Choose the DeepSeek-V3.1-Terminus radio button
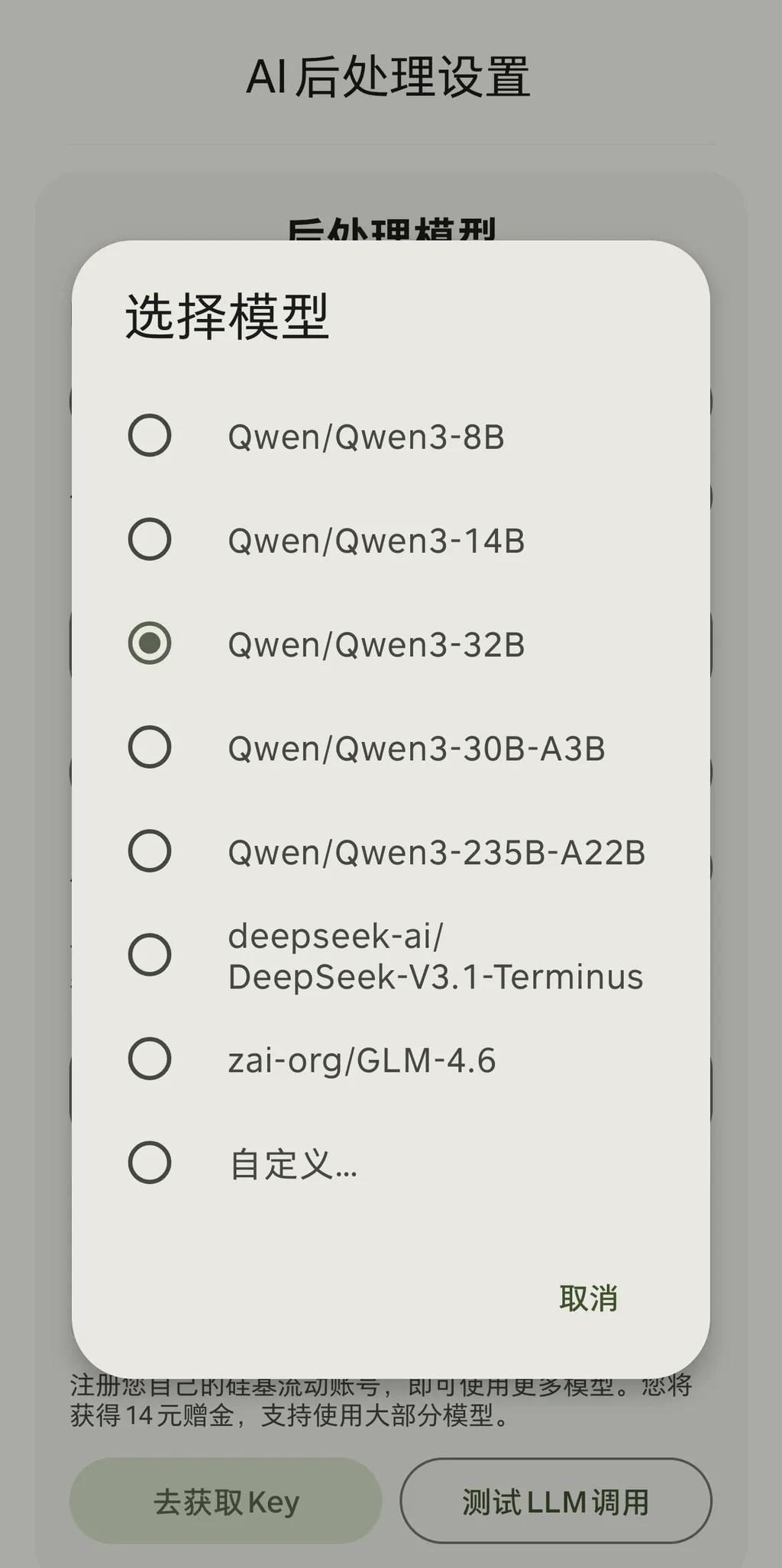The width and height of the screenshot is (782, 1568). pos(150,955)
